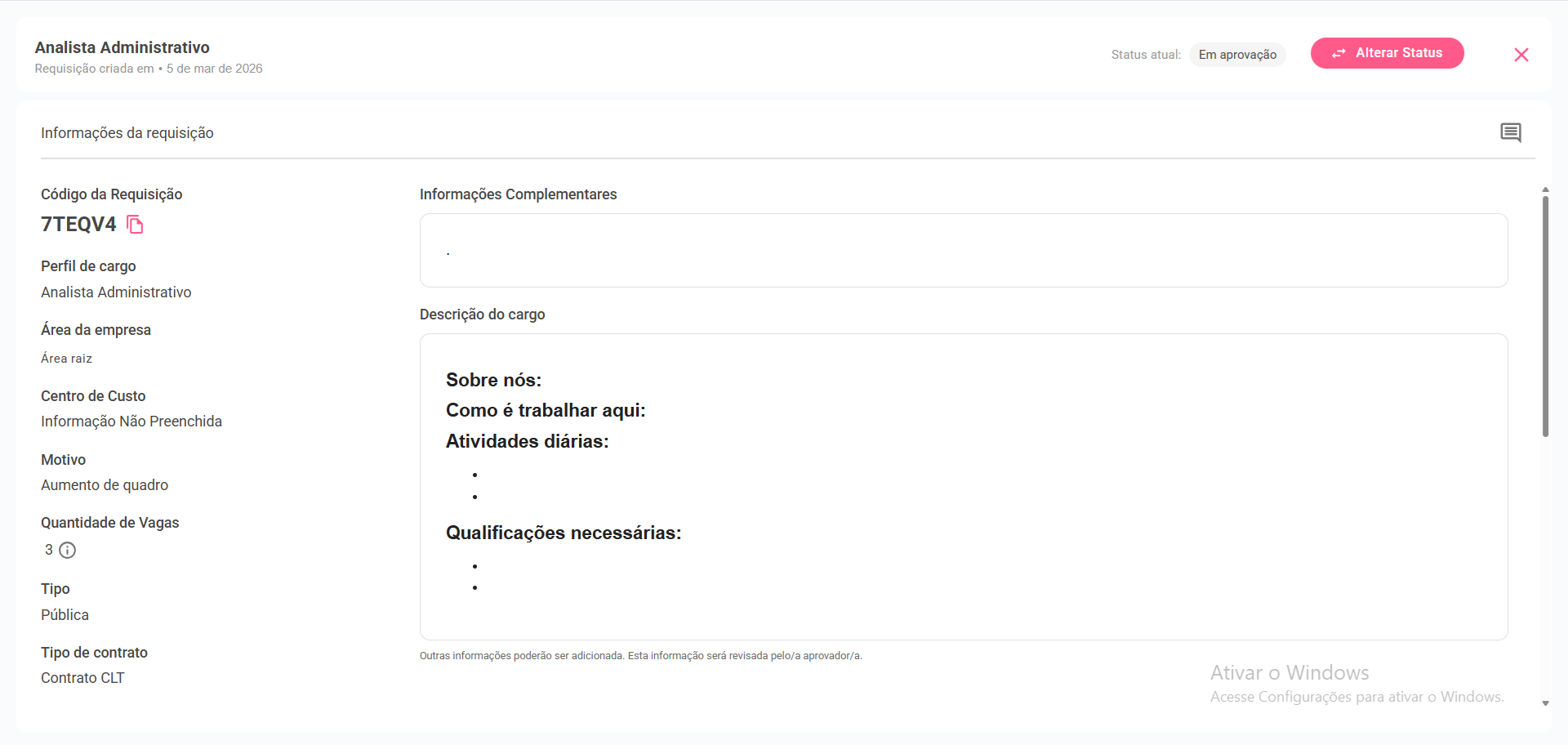Select the Aumento de quadro value
This screenshot has width=1568, height=745.
click(105, 485)
